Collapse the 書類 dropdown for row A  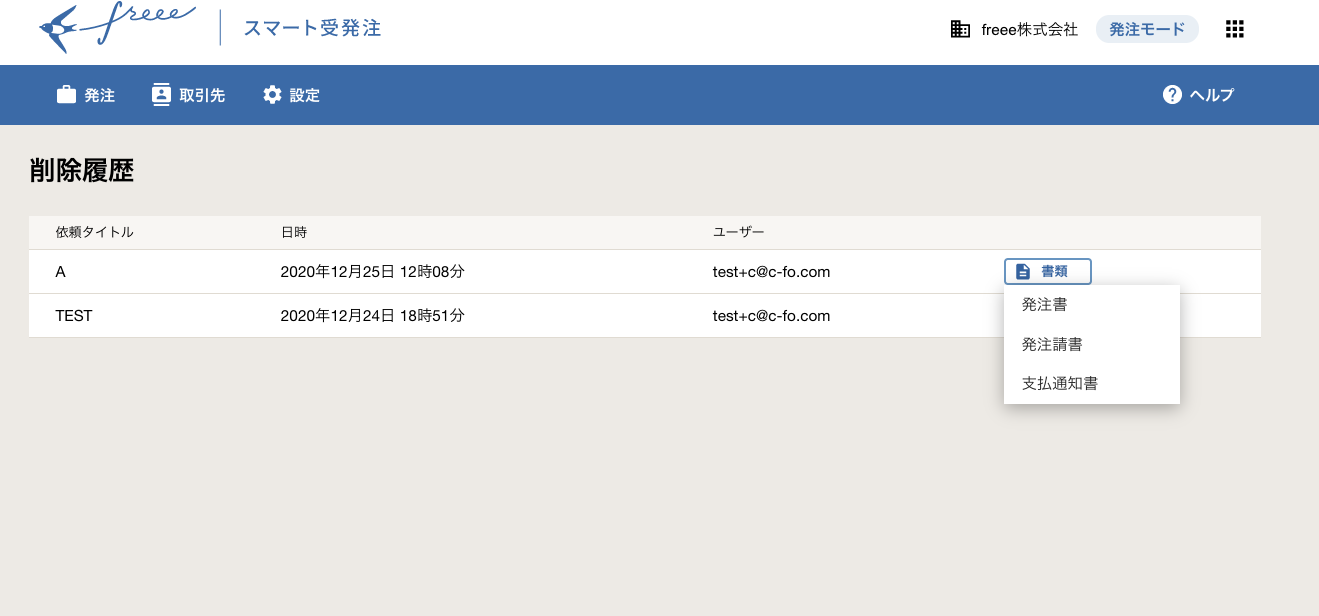(x=1047, y=272)
